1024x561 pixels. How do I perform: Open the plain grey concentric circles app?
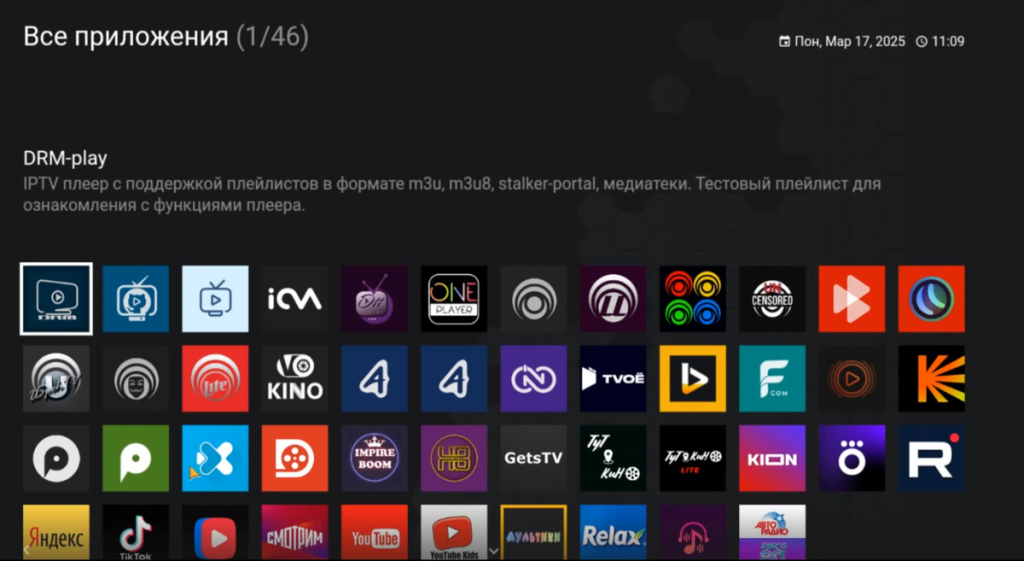coord(534,298)
